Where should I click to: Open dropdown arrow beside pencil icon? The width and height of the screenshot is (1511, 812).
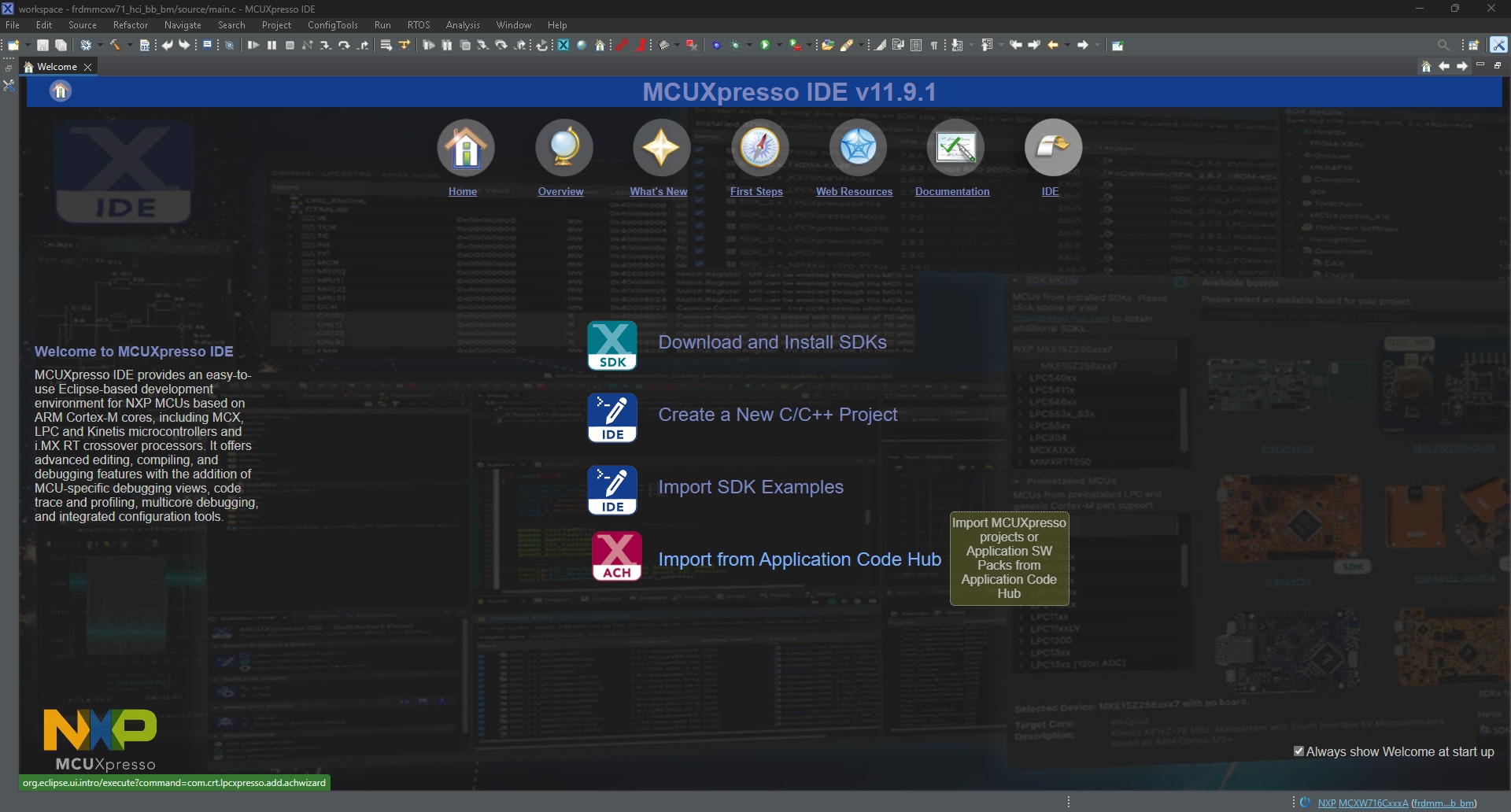(861, 45)
